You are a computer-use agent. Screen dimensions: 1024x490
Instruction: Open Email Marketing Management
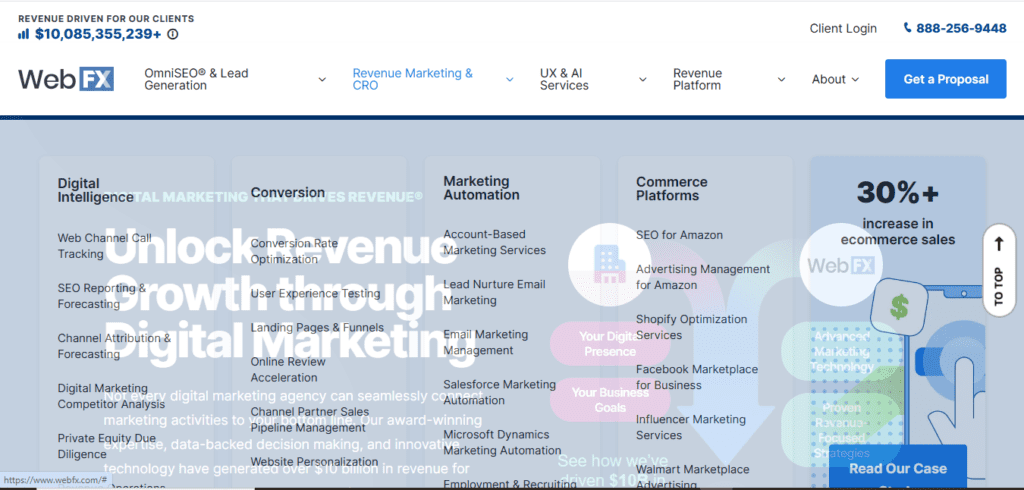pos(485,342)
